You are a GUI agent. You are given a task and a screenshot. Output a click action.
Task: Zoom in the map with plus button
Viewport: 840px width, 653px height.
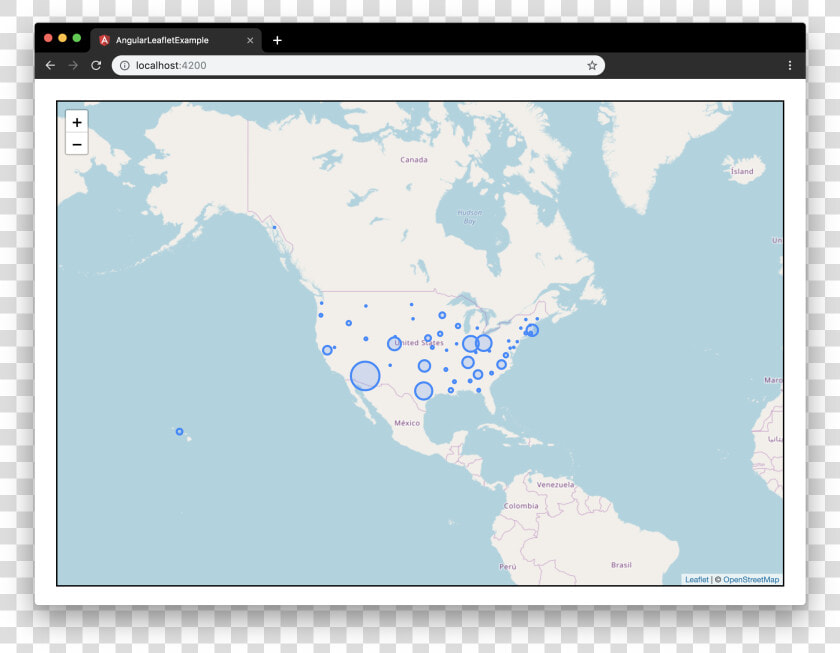tap(77, 122)
